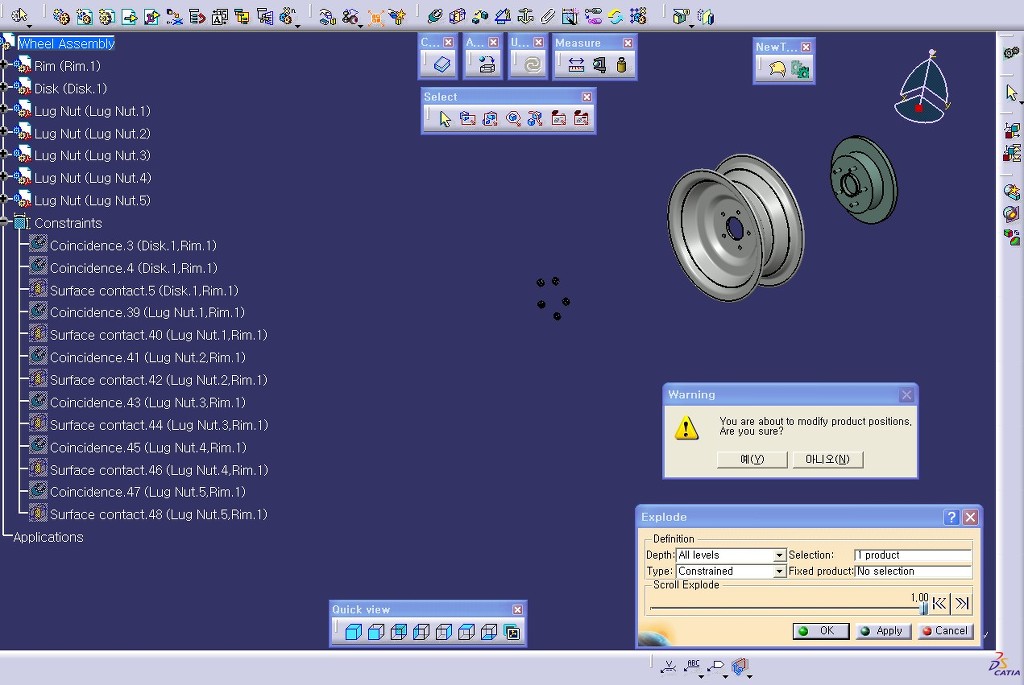The width and height of the screenshot is (1024, 685).
Task: Click the Fixed product input field
Action: click(x=912, y=572)
